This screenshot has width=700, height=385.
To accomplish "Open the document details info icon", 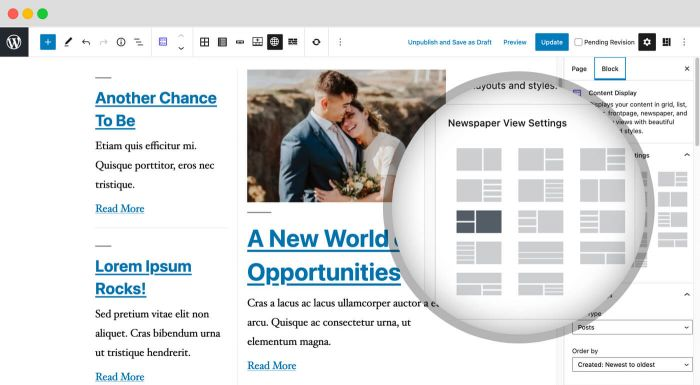I will [121, 42].
